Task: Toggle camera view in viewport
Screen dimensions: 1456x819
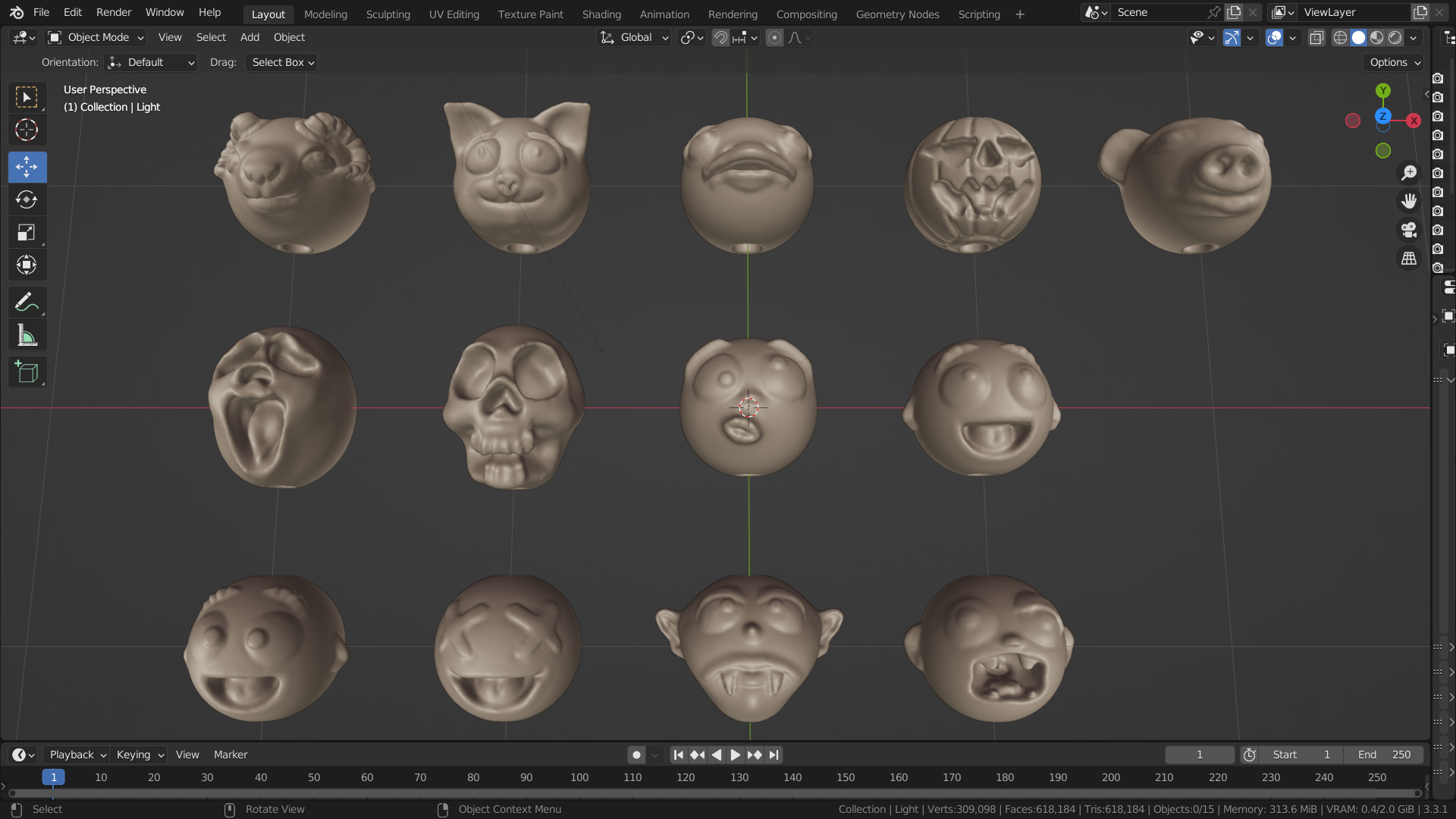Action: click(x=1409, y=230)
